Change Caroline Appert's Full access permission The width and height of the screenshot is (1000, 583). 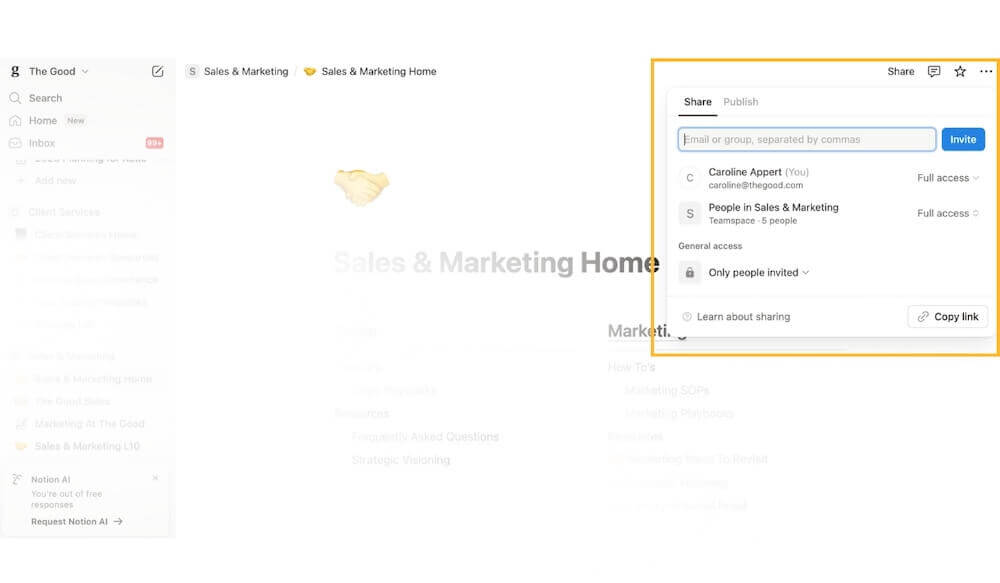tap(948, 178)
